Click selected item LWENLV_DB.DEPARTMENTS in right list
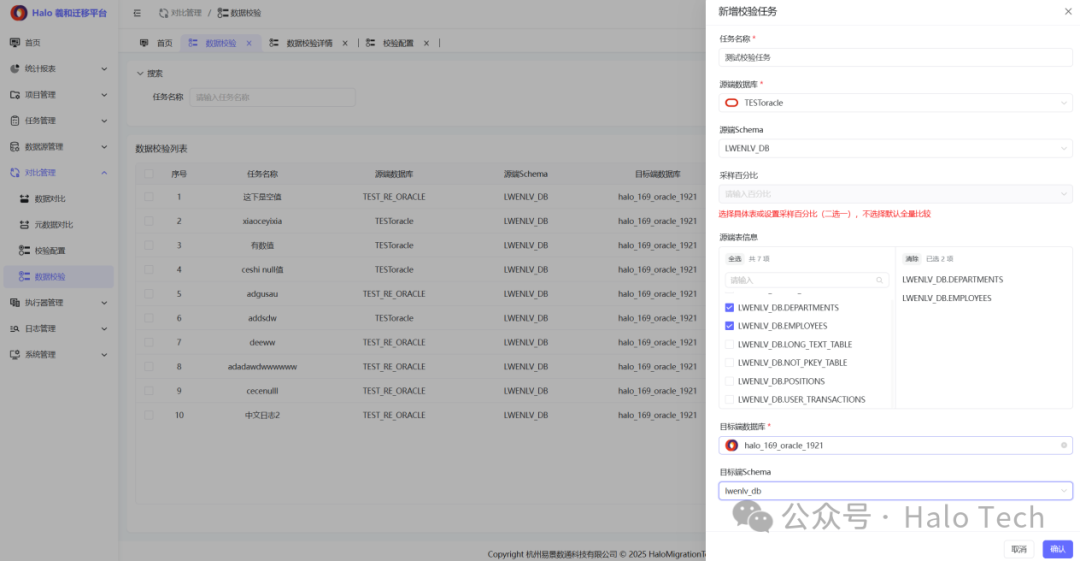The height and width of the screenshot is (561, 1080). click(x=953, y=280)
